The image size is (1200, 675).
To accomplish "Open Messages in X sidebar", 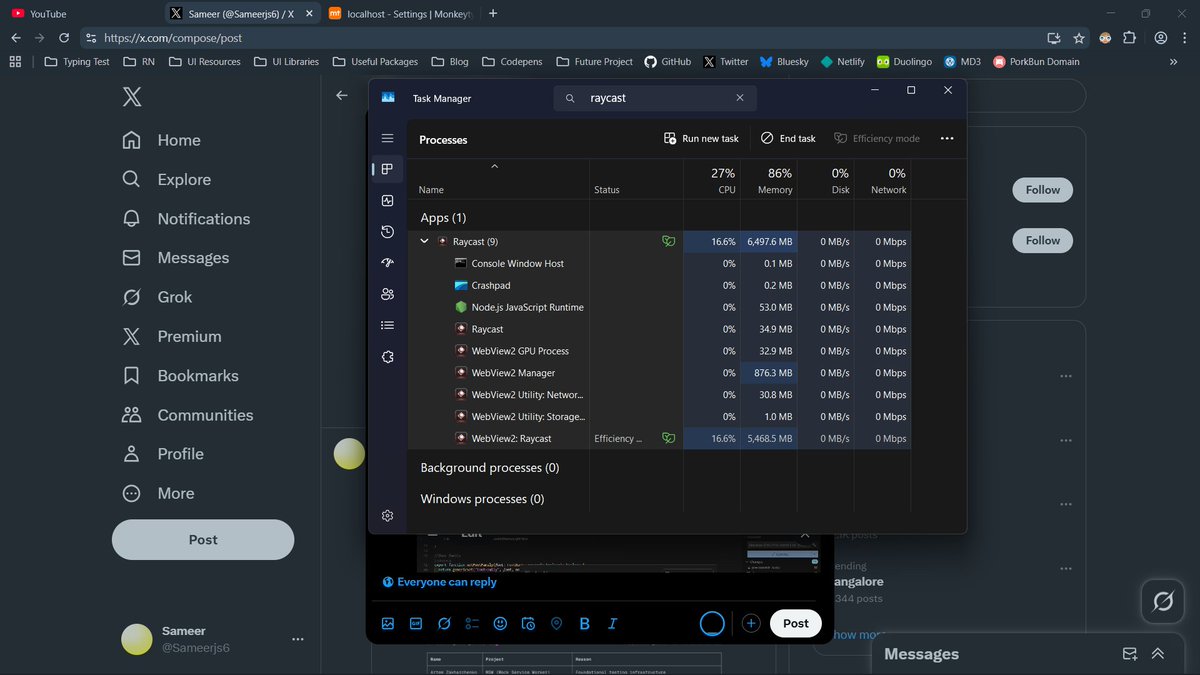I will tap(175, 257).
